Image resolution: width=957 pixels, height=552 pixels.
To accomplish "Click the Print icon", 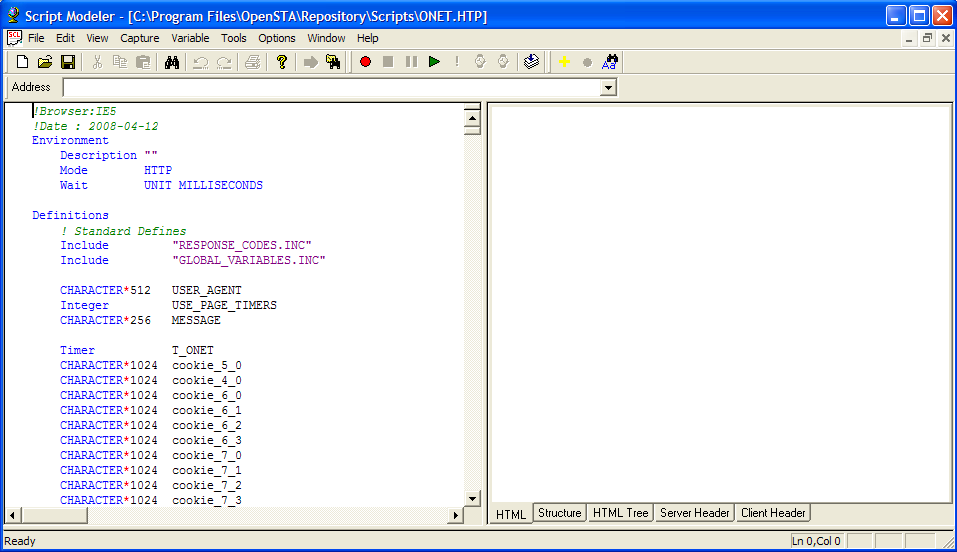I will pyautogui.click(x=253, y=62).
